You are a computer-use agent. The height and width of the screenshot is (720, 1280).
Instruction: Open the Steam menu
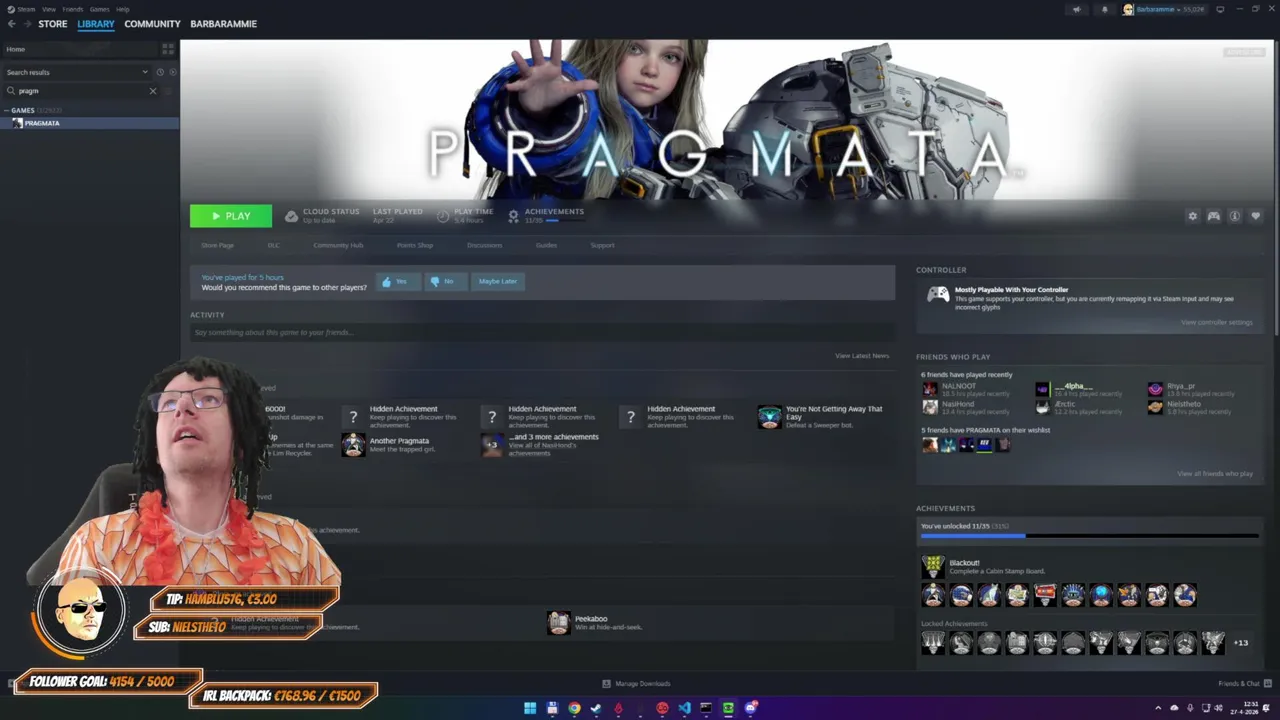(26, 9)
